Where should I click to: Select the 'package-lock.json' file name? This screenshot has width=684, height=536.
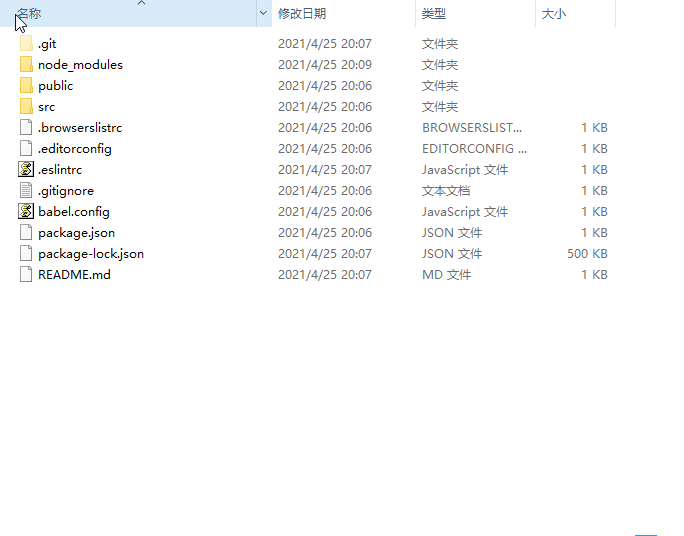coord(91,253)
